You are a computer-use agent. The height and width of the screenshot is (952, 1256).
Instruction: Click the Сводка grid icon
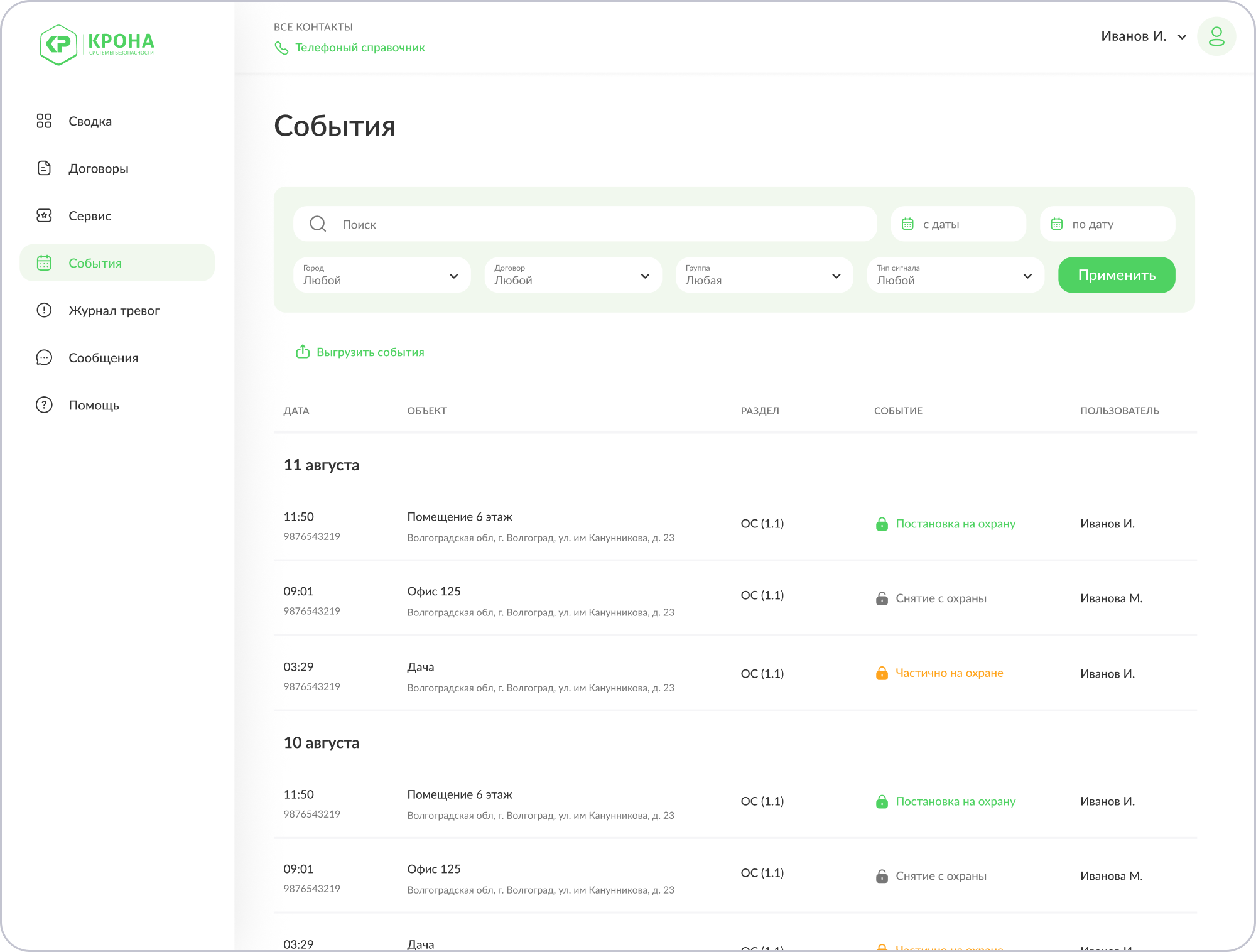point(44,121)
